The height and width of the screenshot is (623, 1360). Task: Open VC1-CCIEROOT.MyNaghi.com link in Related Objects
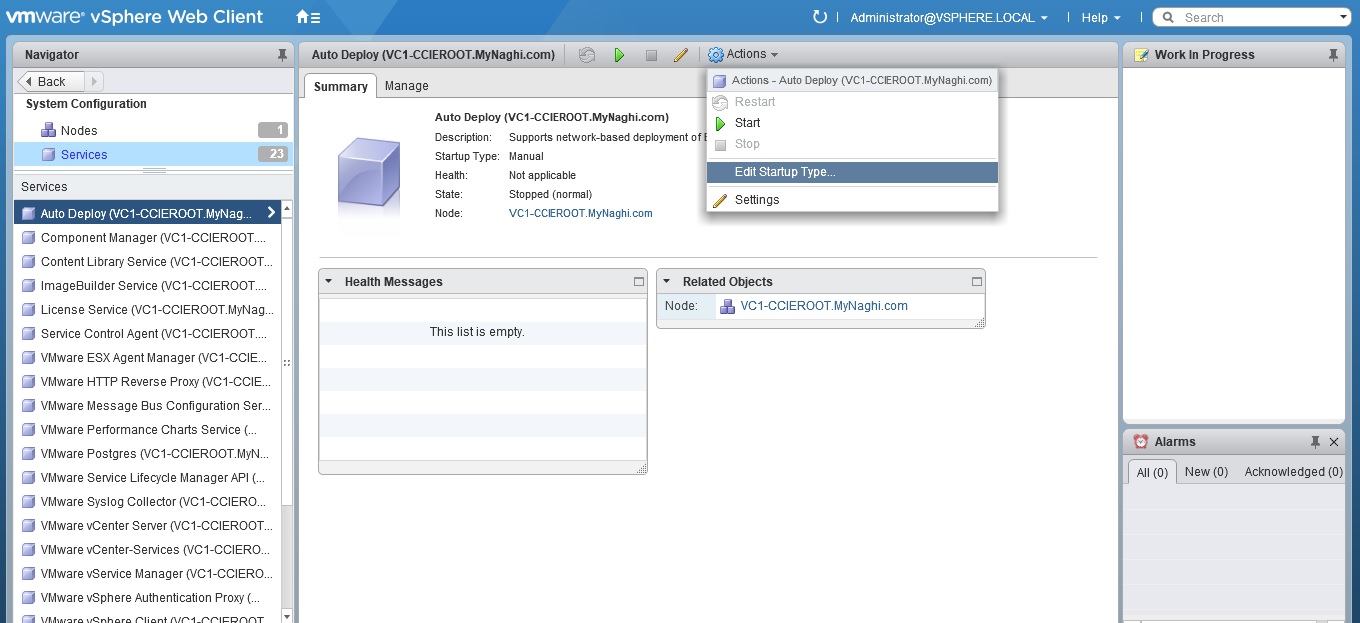pos(823,306)
